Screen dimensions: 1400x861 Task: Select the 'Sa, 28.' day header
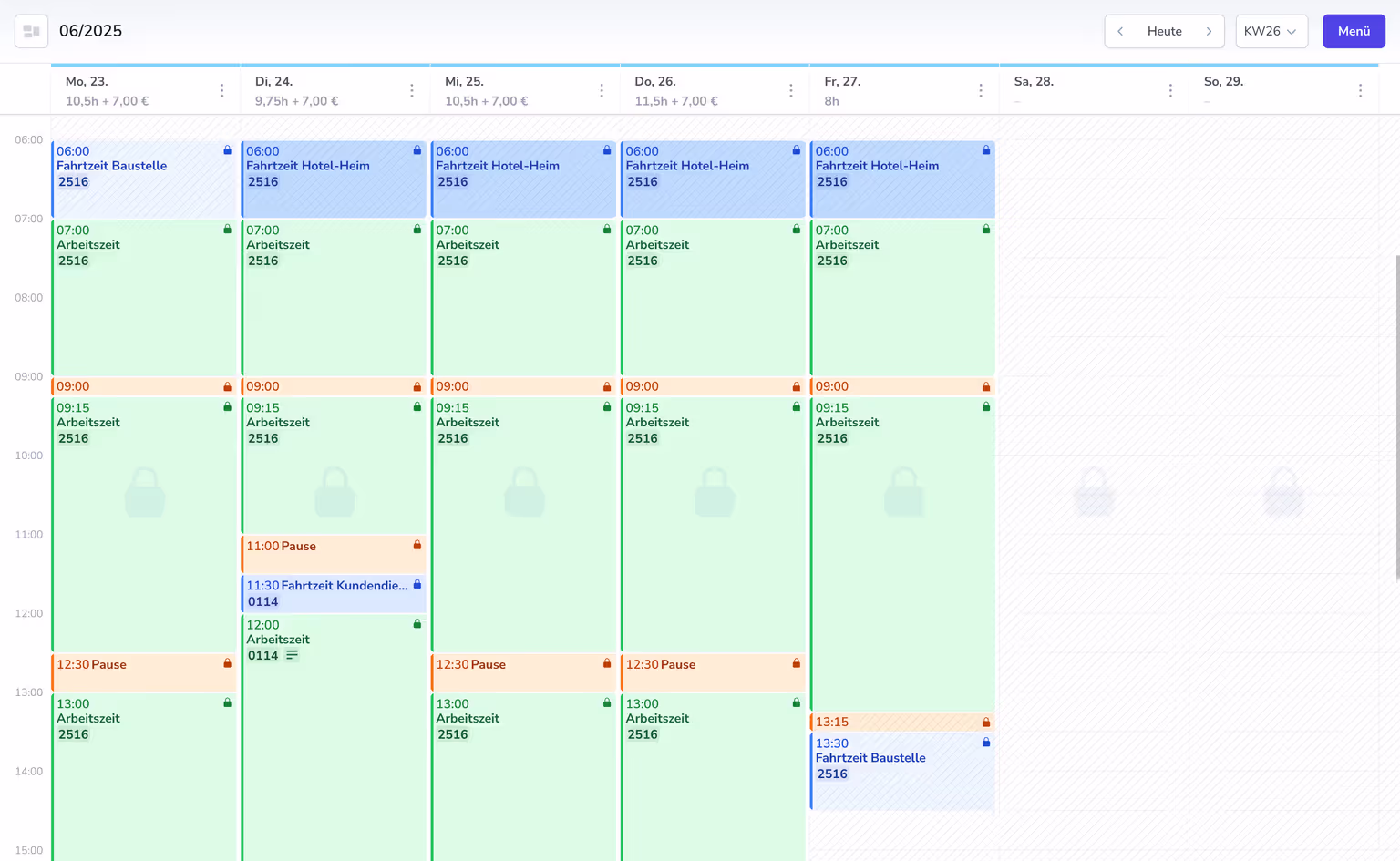1034,81
